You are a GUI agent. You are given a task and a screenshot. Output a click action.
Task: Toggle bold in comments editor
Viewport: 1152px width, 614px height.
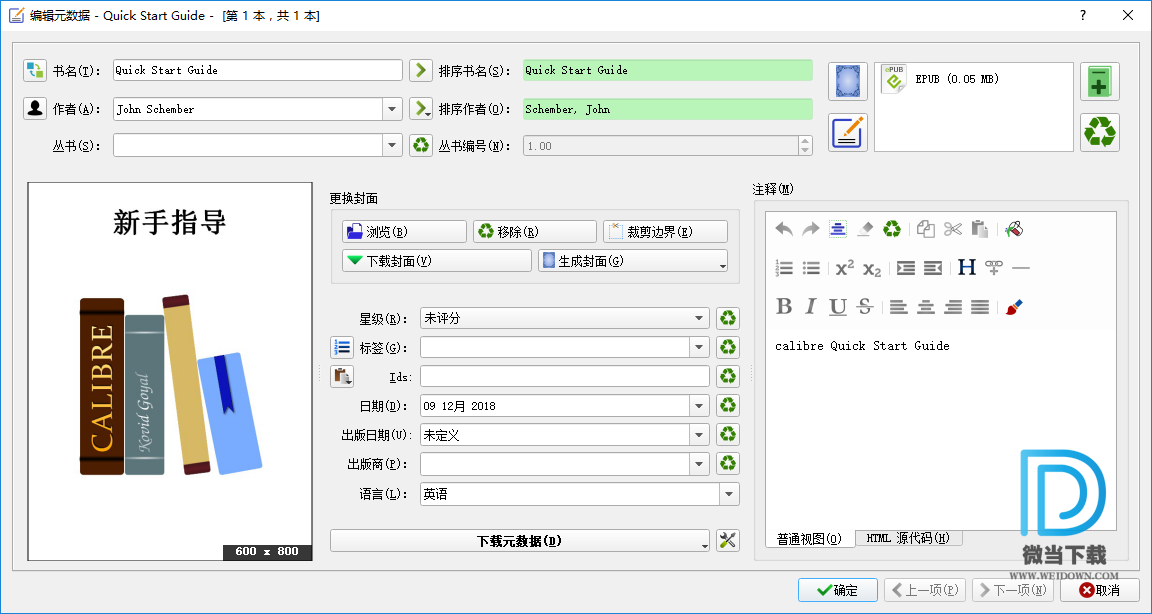tap(784, 306)
